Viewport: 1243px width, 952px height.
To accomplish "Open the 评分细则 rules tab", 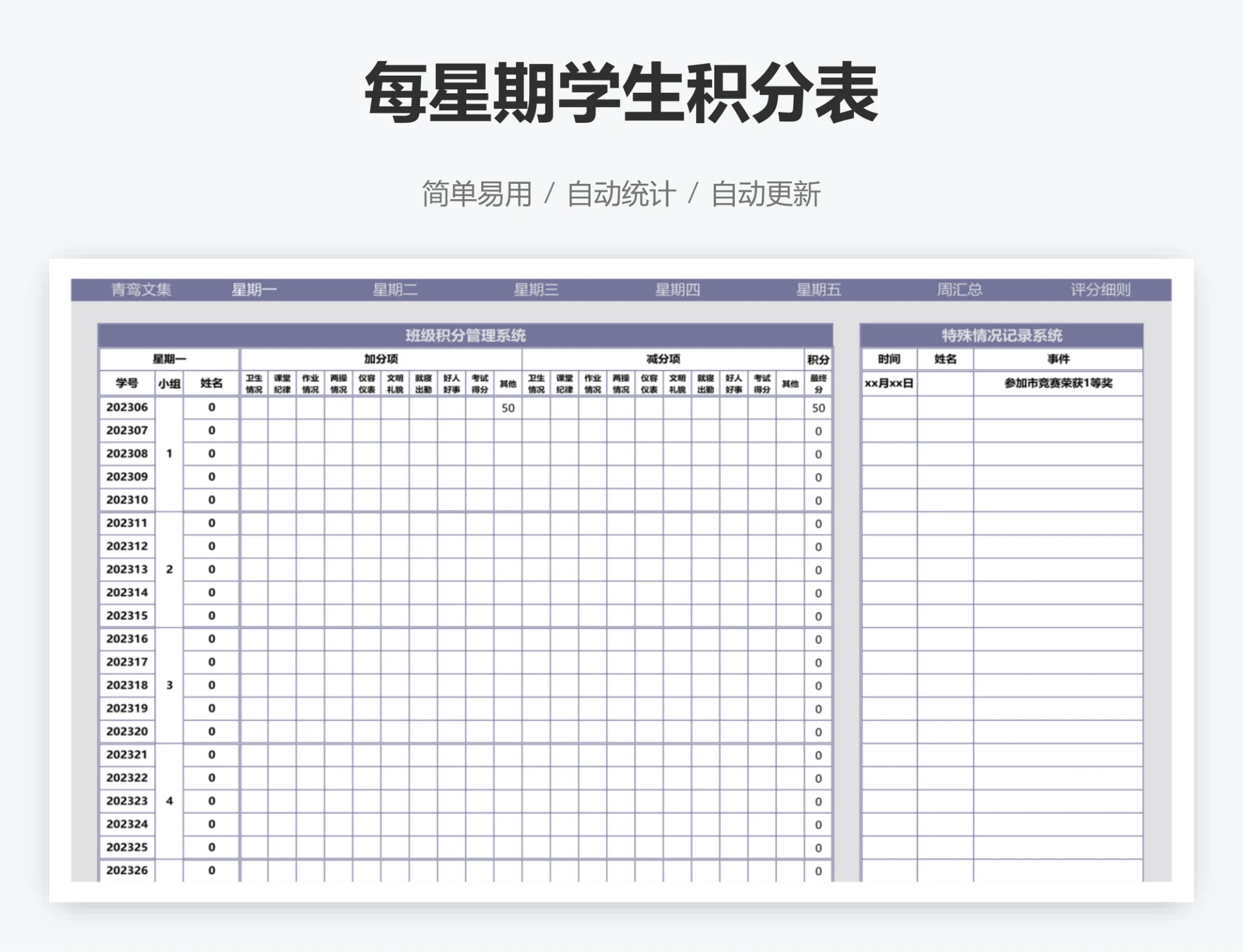I will (1105, 290).
